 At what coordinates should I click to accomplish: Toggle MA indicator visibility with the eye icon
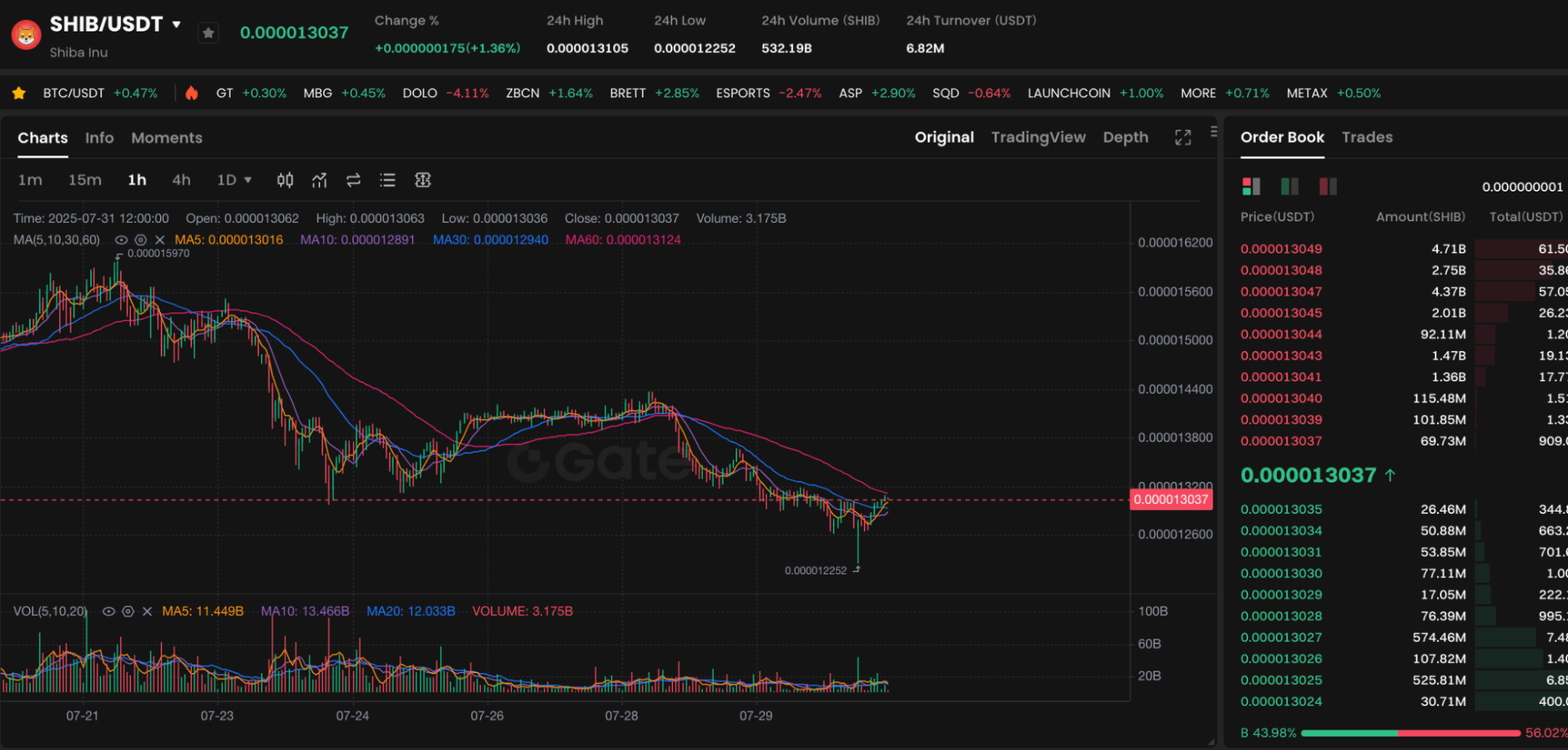click(121, 240)
